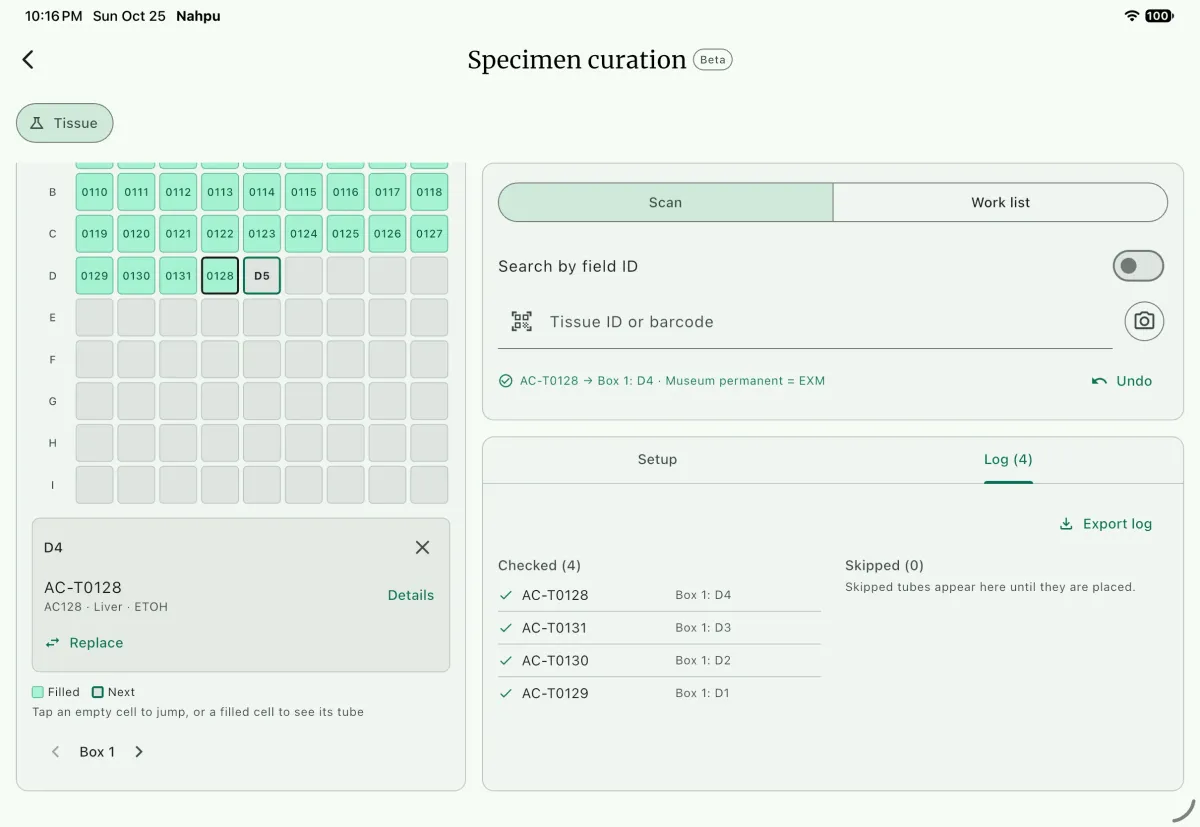Select cell 0120

click(x=136, y=234)
